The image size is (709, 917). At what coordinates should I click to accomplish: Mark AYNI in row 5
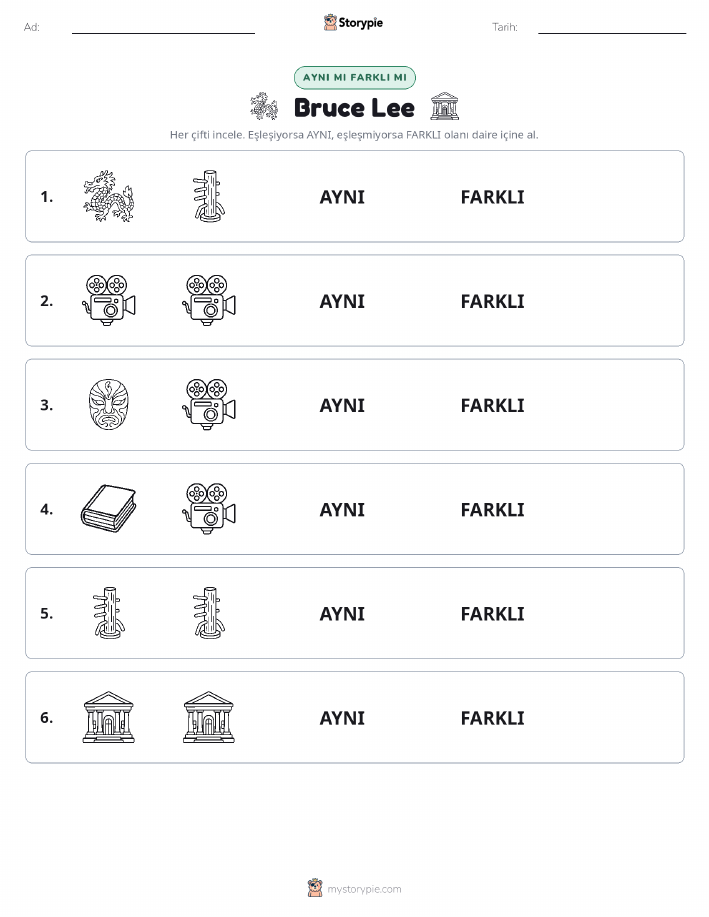[x=342, y=613]
